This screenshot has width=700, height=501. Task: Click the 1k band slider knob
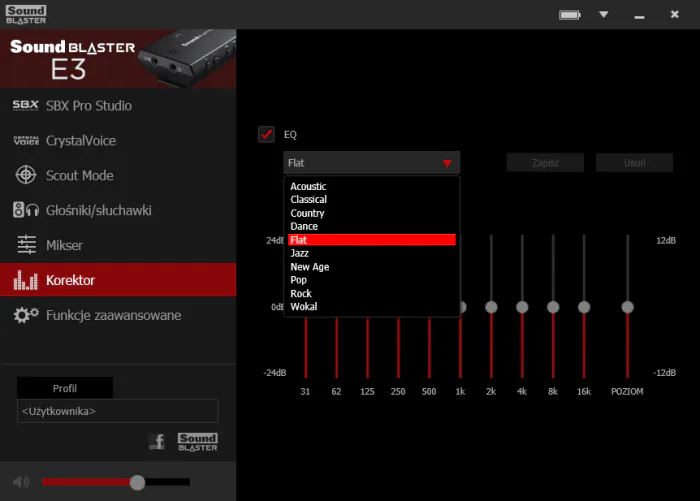[462, 307]
